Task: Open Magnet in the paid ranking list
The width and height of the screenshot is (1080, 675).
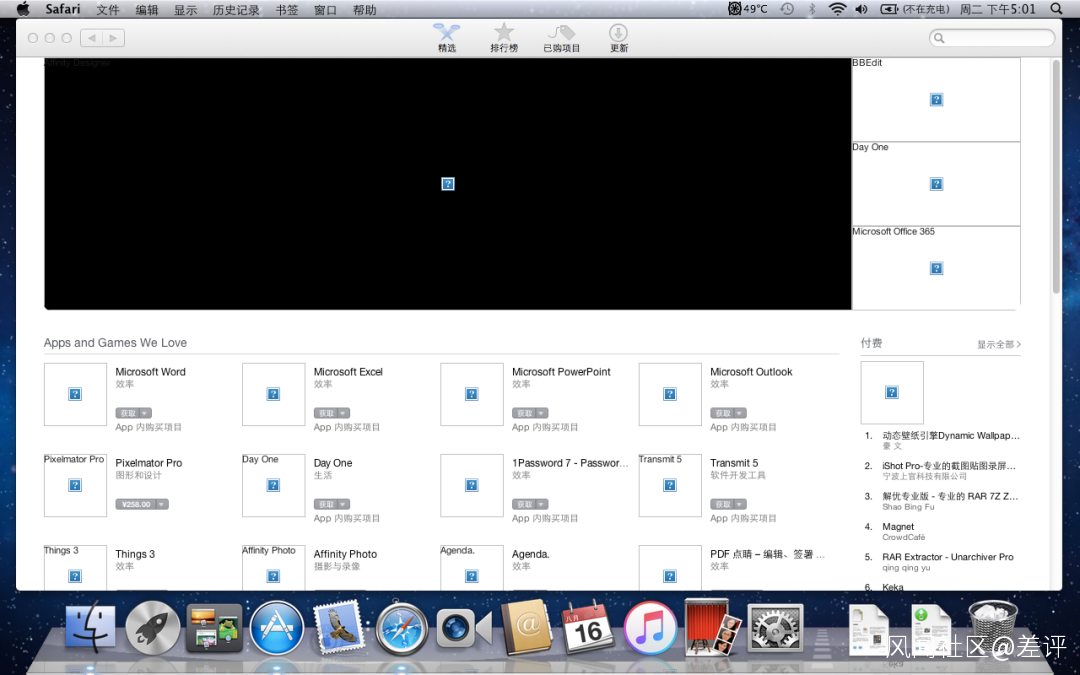Action: click(898, 527)
